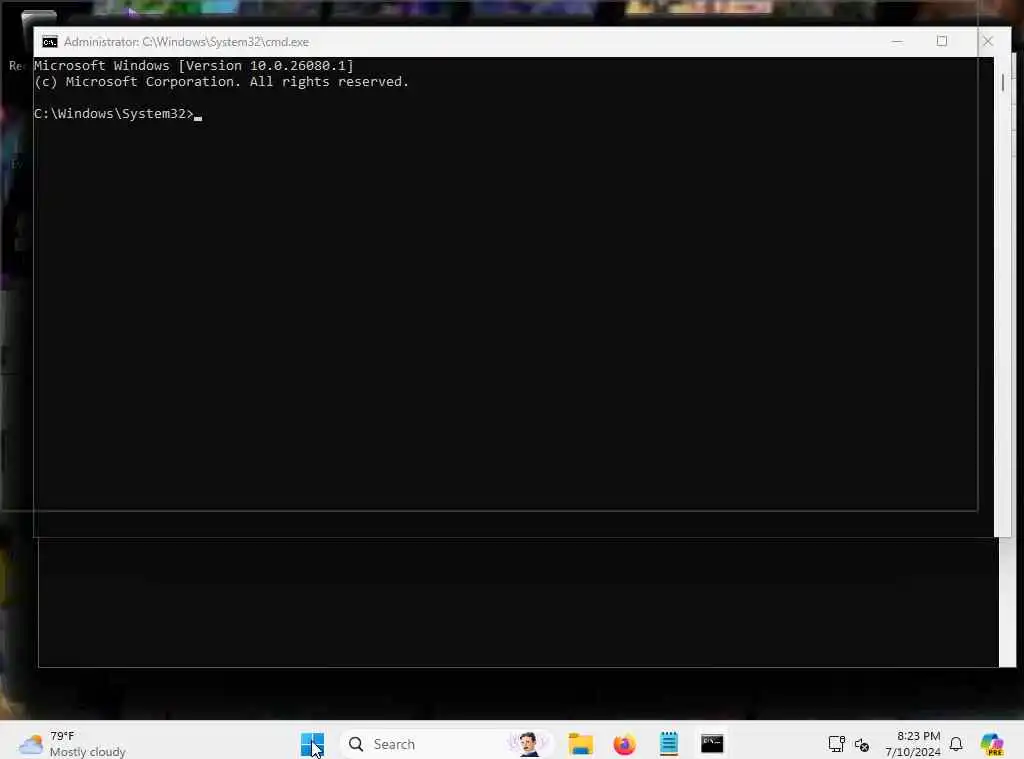Open File Explorer from the taskbar
1024x759 pixels.
[581, 744]
